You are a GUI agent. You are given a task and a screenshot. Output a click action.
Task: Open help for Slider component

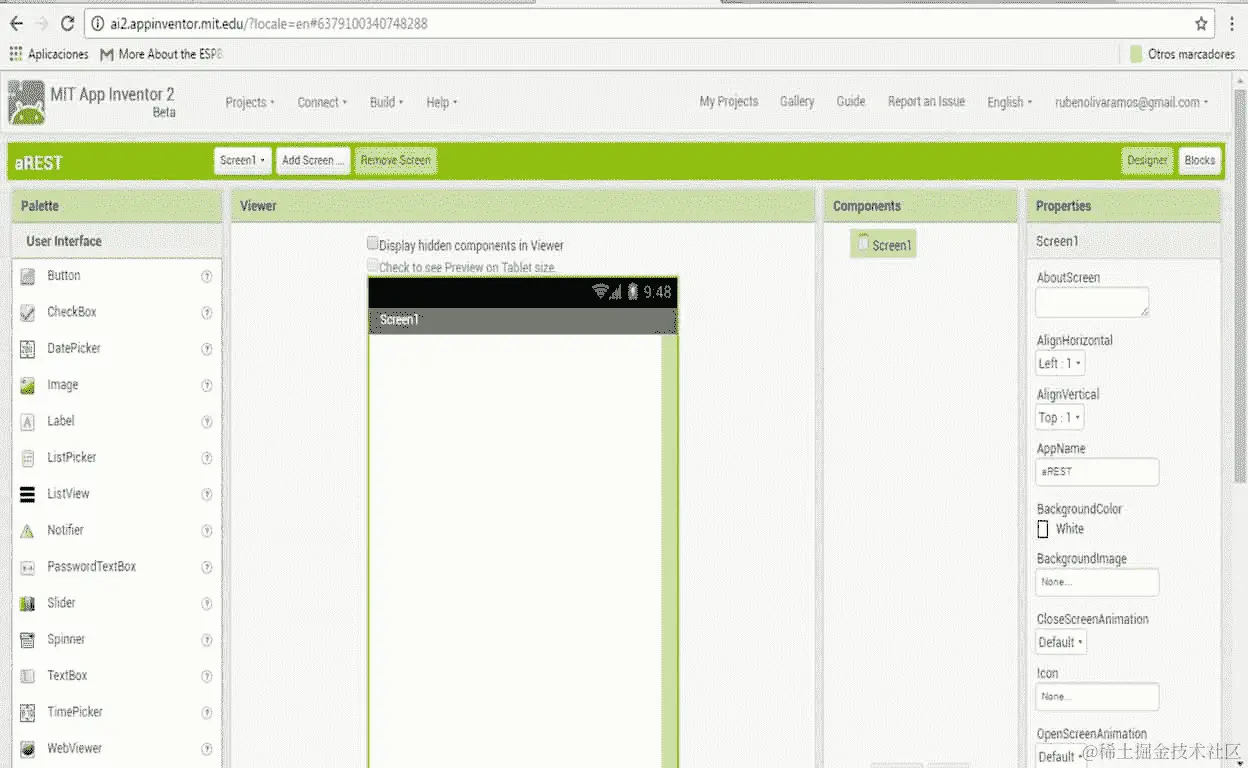point(207,603)
